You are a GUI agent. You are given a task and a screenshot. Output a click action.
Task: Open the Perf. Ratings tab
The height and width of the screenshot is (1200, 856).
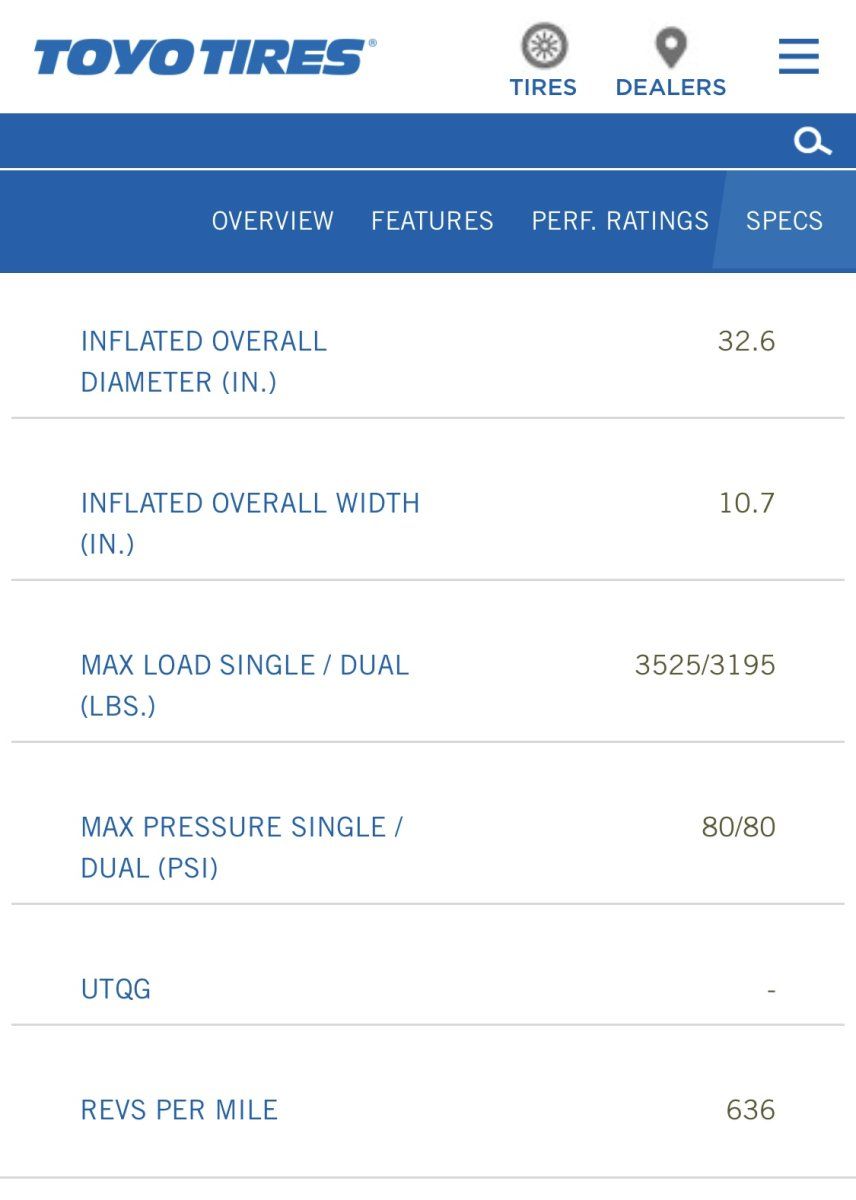(x=620, y=221)
